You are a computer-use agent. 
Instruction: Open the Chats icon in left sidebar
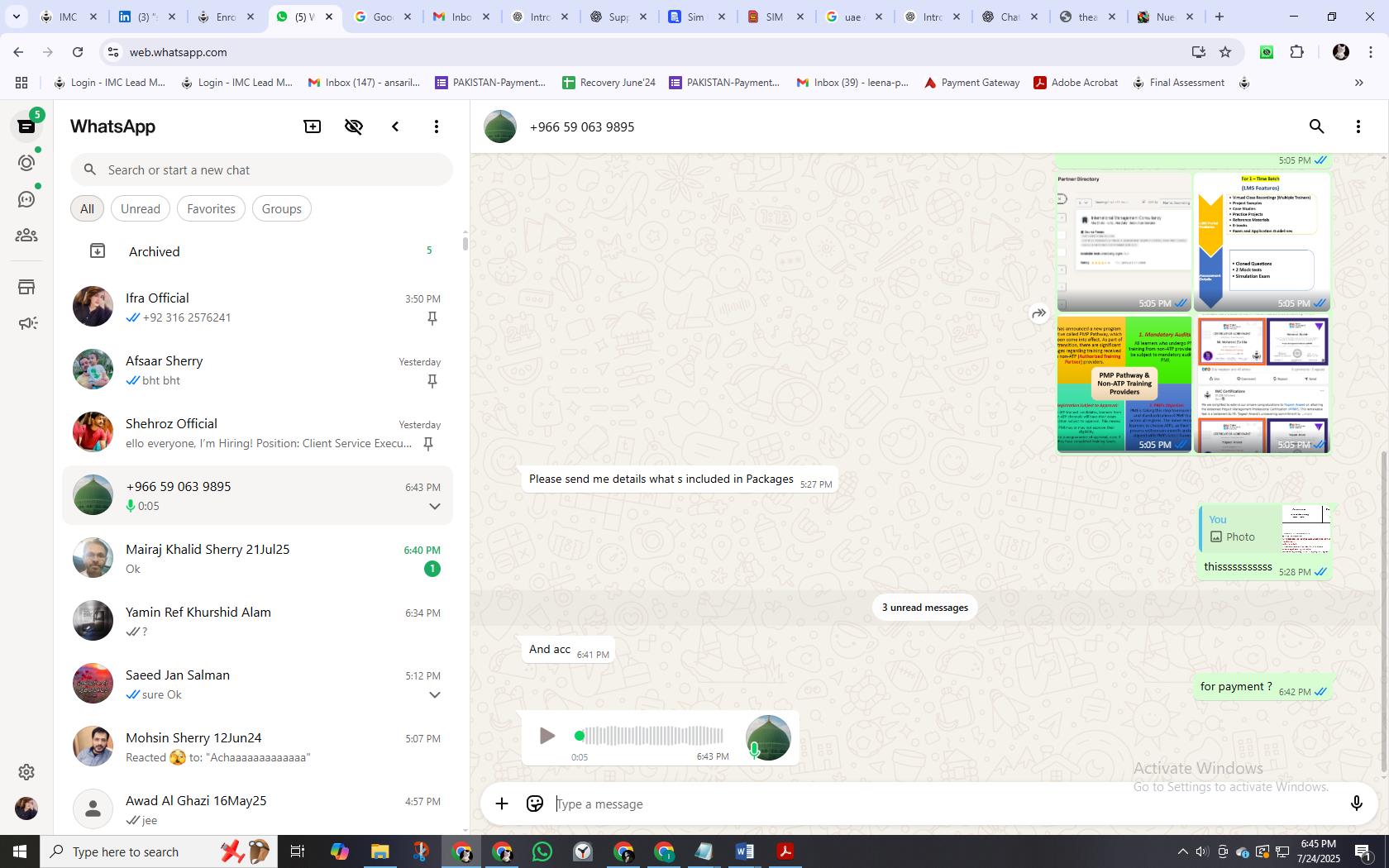point(26,126)
